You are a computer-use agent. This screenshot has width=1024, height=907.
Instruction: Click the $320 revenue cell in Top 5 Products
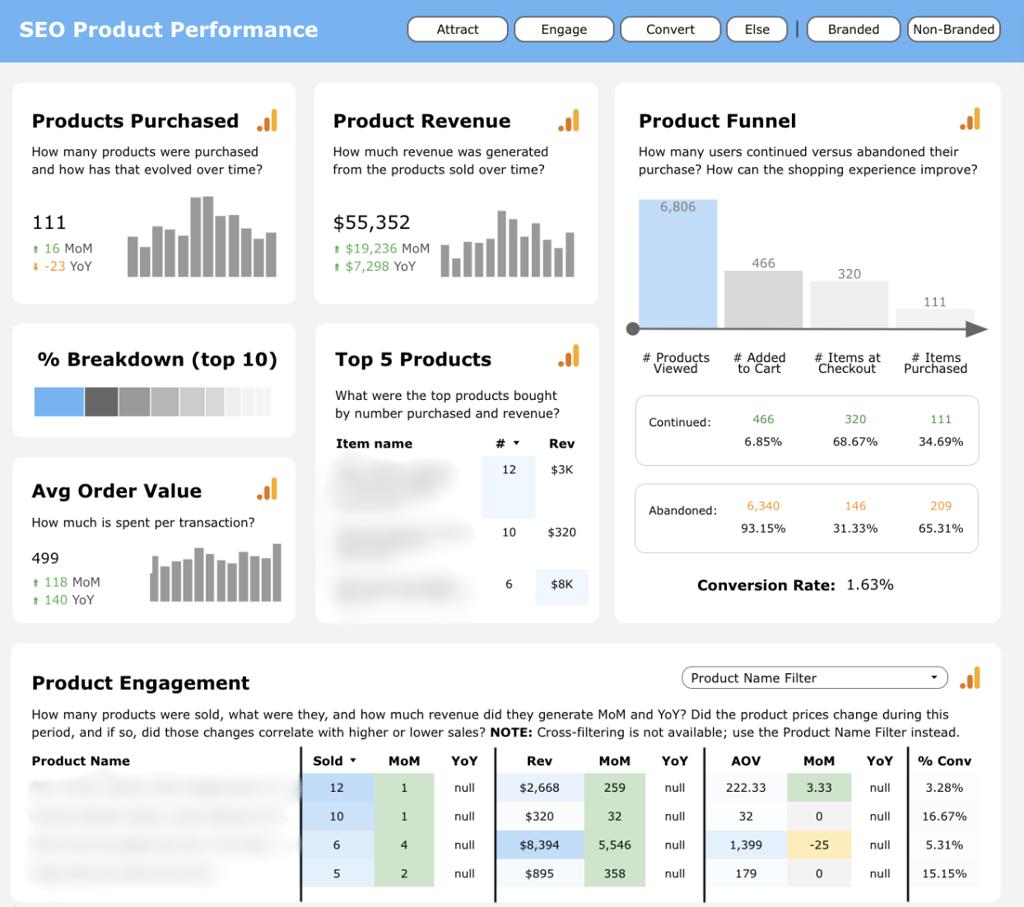coord(562,532)
